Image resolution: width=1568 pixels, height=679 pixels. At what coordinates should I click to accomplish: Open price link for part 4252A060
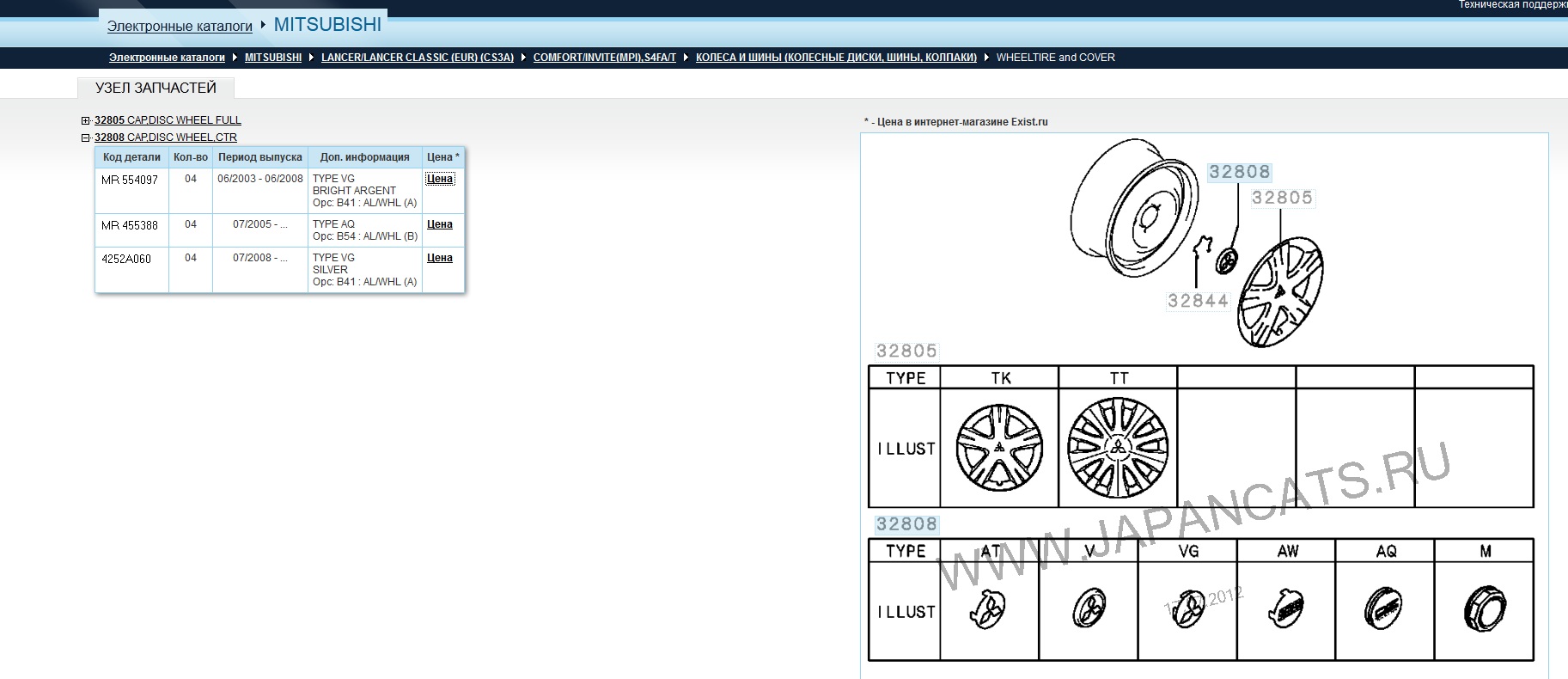(x=440, y=258)
